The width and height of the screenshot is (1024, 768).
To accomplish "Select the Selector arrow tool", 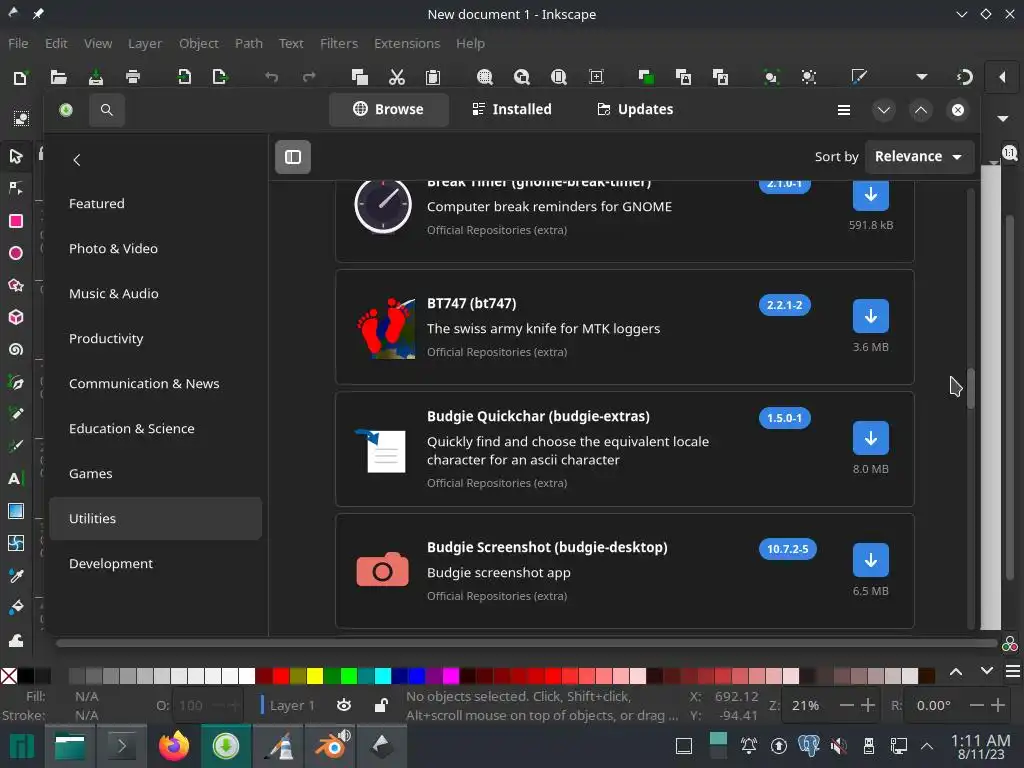I will coord(16,156).
